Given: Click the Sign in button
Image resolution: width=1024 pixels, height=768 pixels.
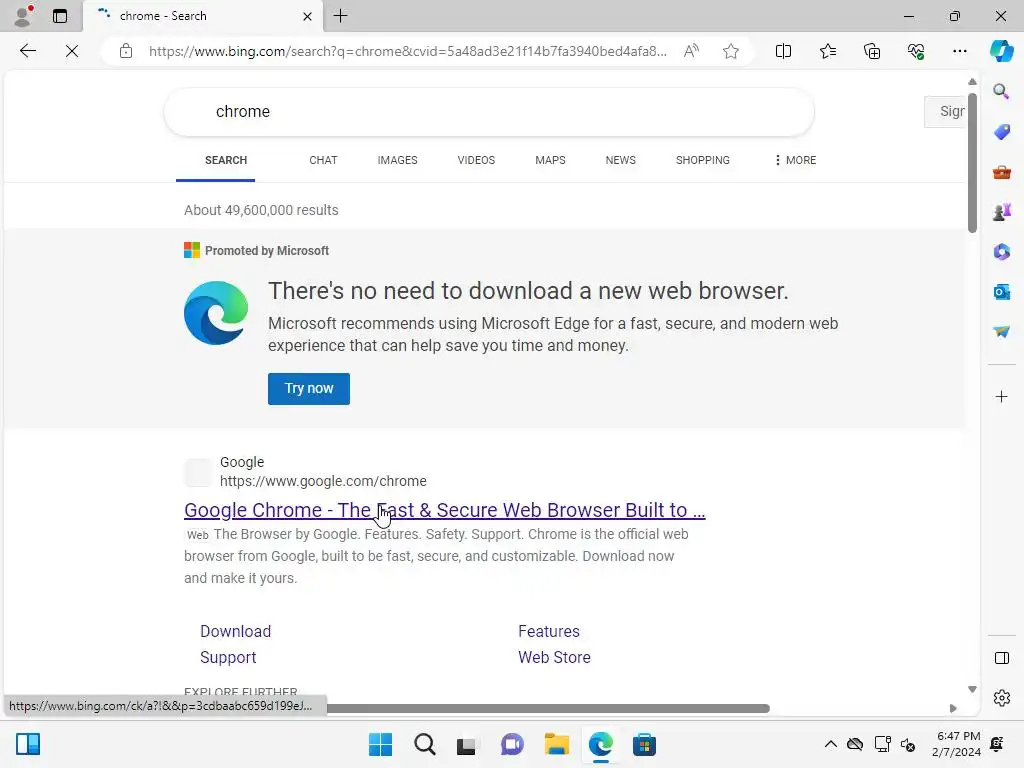Looking at the screenshot, I should tap(945, 112).
